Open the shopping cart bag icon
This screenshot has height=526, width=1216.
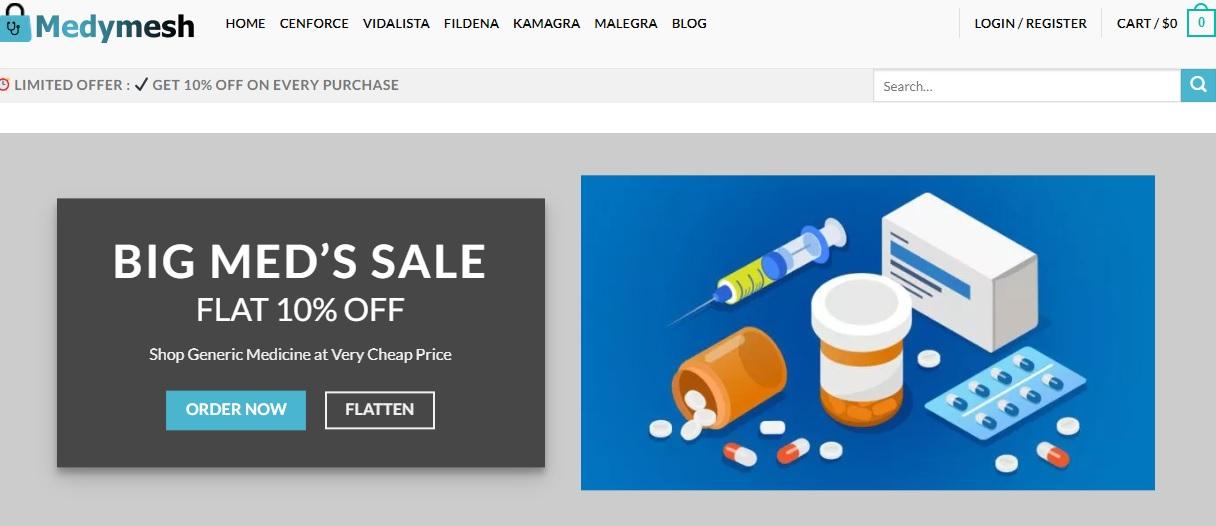[x=1201, y=22]
